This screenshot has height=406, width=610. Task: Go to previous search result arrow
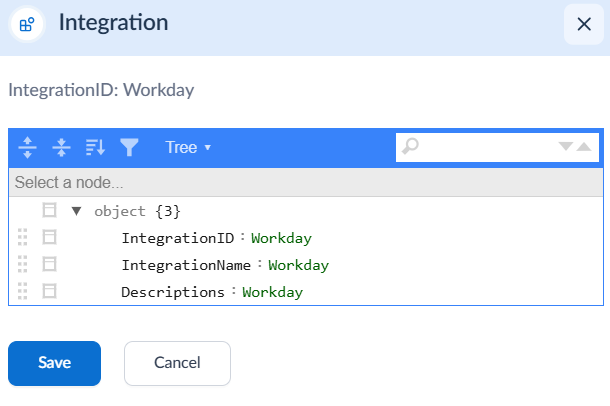point(584,146)
